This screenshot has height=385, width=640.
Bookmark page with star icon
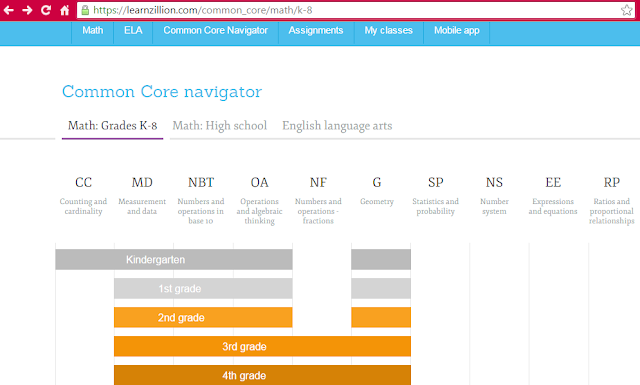627,10
